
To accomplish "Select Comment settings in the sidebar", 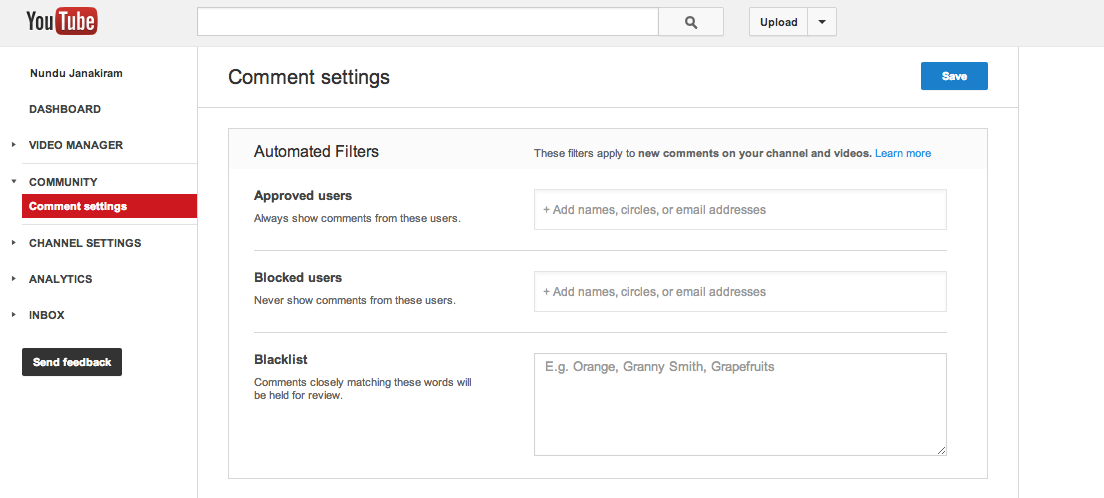I will [x=78, y=206].
